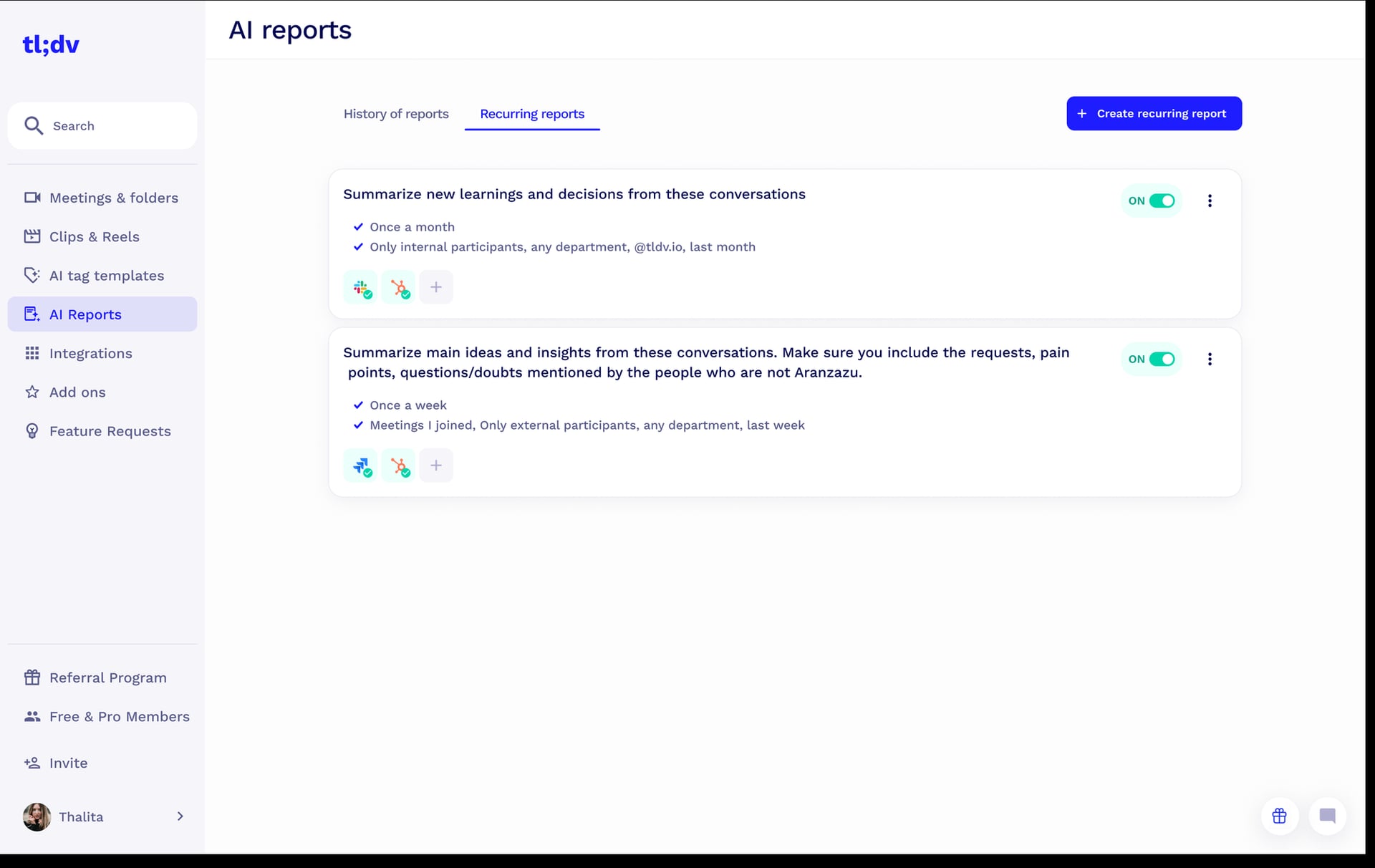This screenshot has height=868, width=1375.
Task: Click the 'Once a week' schedule text
Action: (408, 405)
